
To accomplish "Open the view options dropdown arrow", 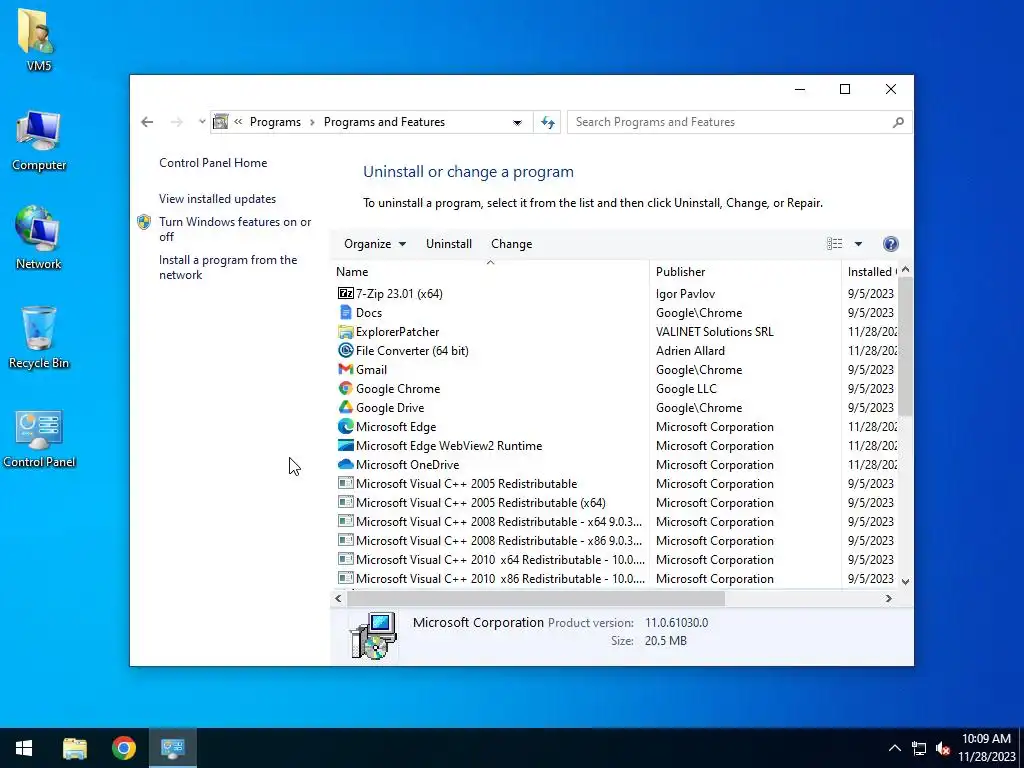I will point(858,244).
